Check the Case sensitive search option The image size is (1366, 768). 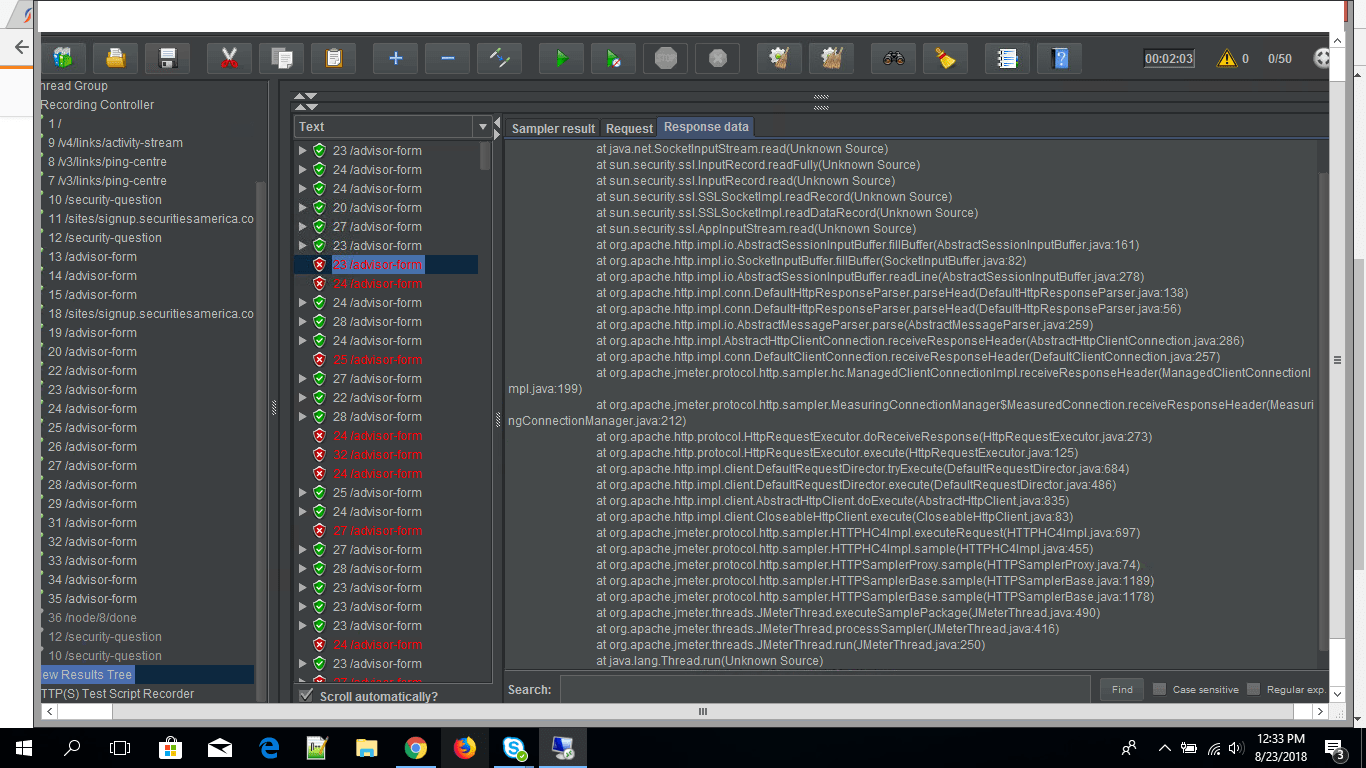tap(1158, 689)
